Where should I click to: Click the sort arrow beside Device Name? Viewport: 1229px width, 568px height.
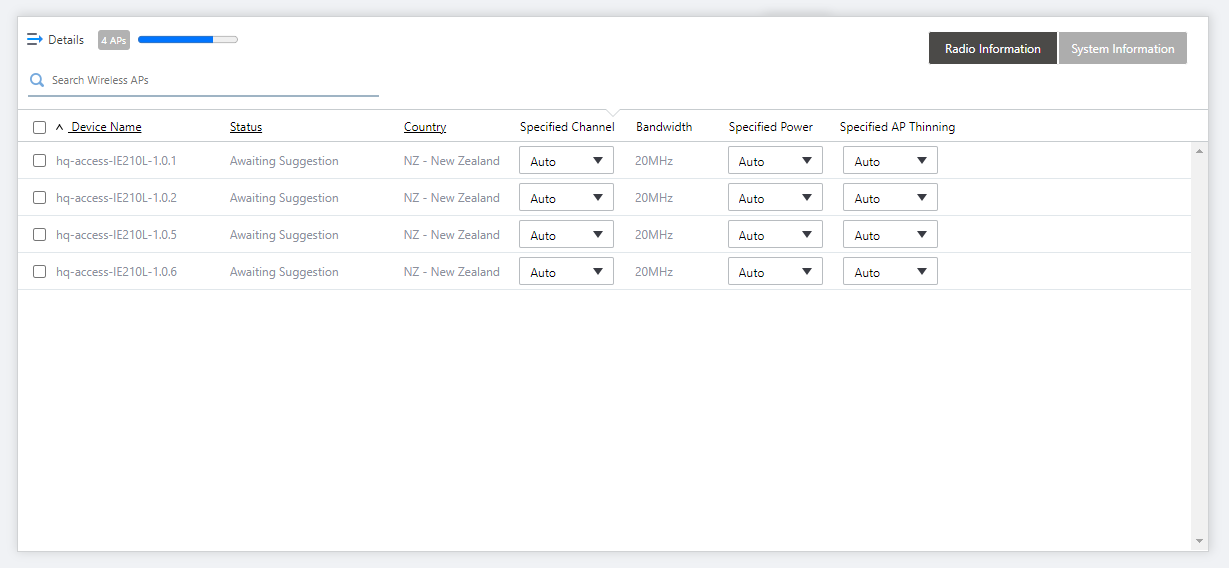click(59, 127)
